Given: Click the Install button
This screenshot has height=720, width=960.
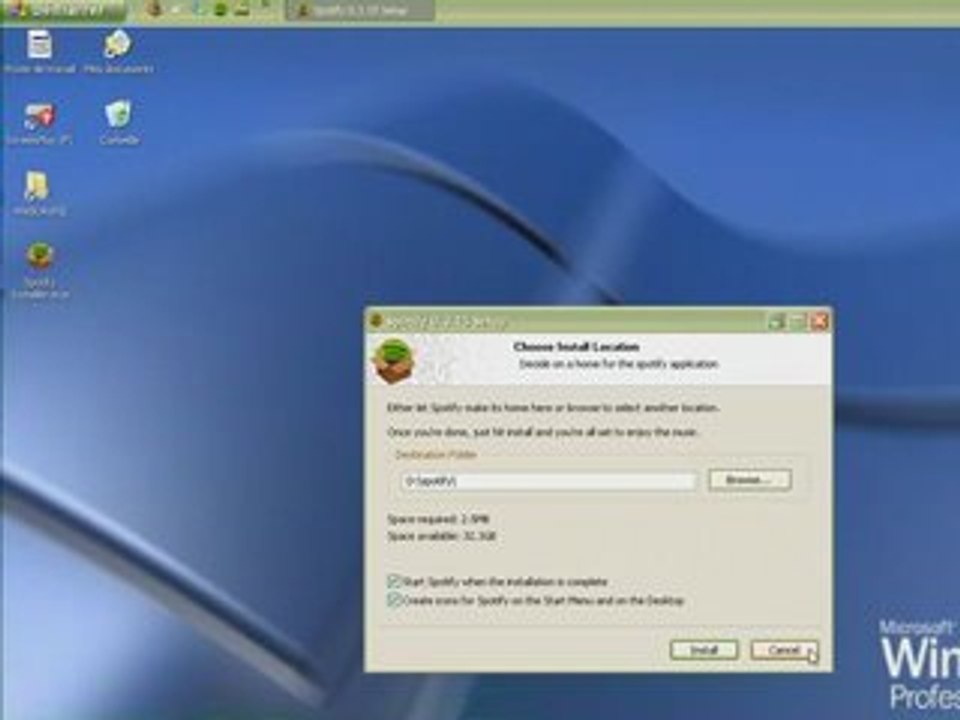Looking at the screenshot, I should coord(704,650).
